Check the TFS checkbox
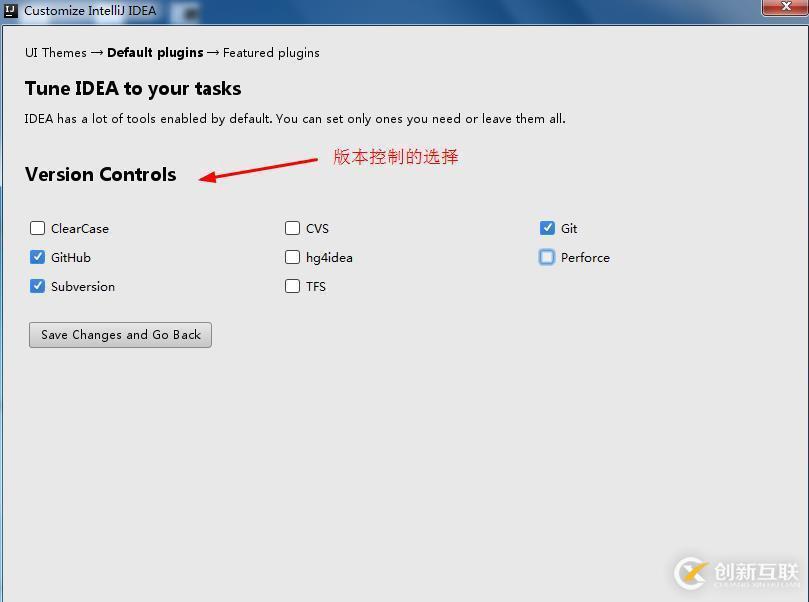The height and width of the screenshot is (602, 809). tap(292, 286)
